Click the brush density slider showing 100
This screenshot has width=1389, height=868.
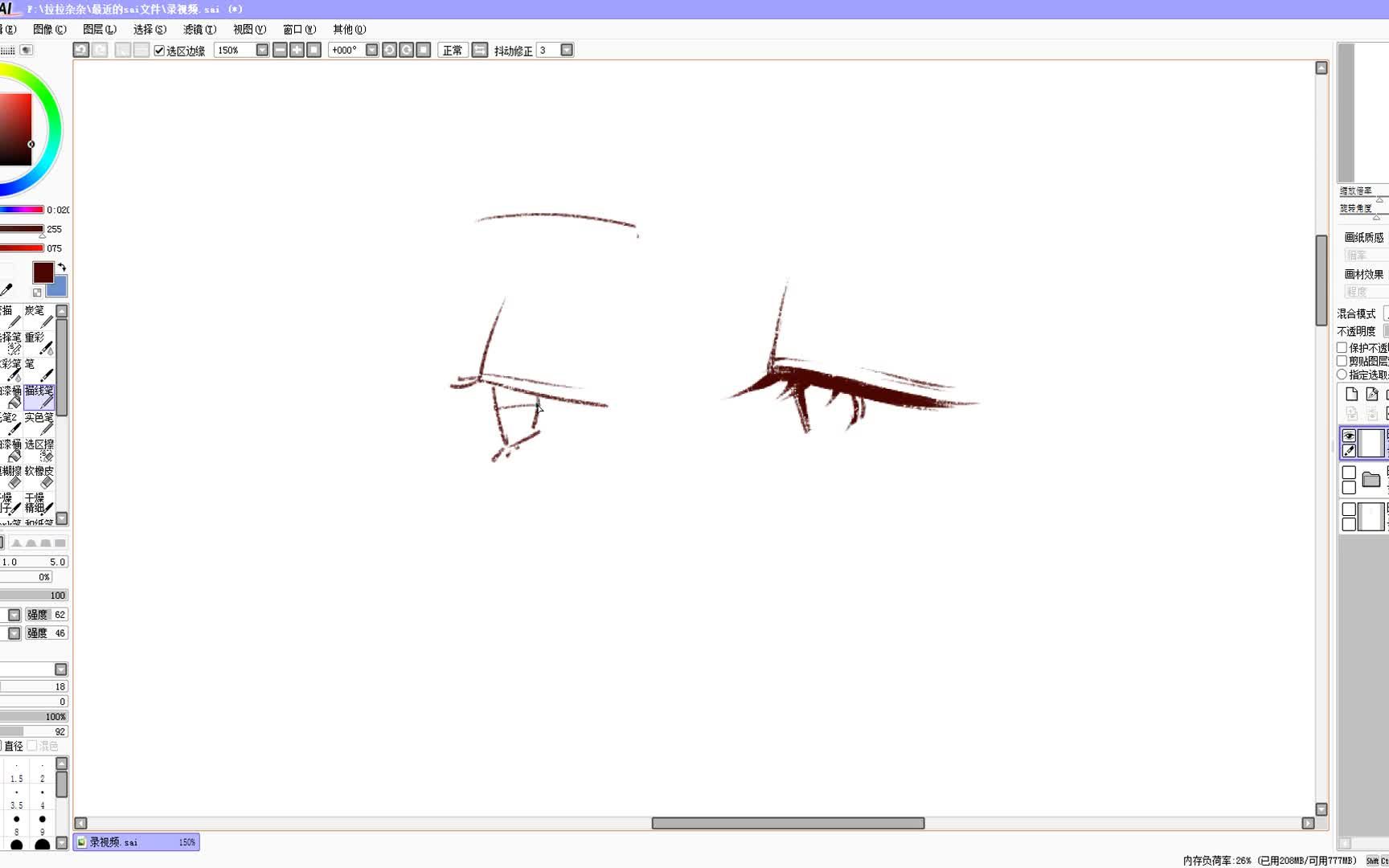(34, 596)
